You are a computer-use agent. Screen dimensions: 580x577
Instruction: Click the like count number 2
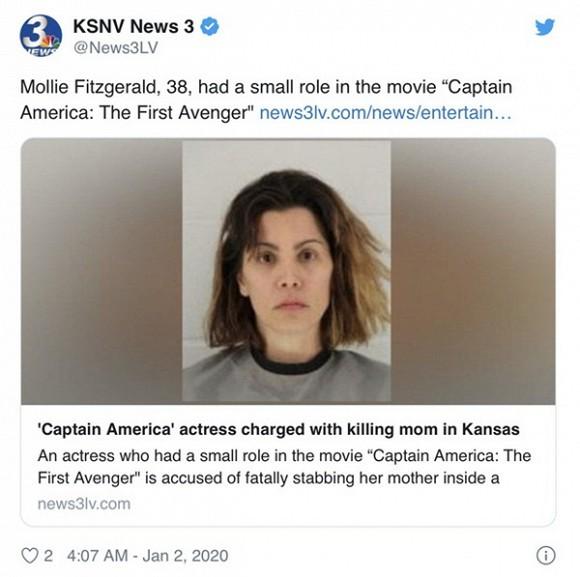[48, 556]
